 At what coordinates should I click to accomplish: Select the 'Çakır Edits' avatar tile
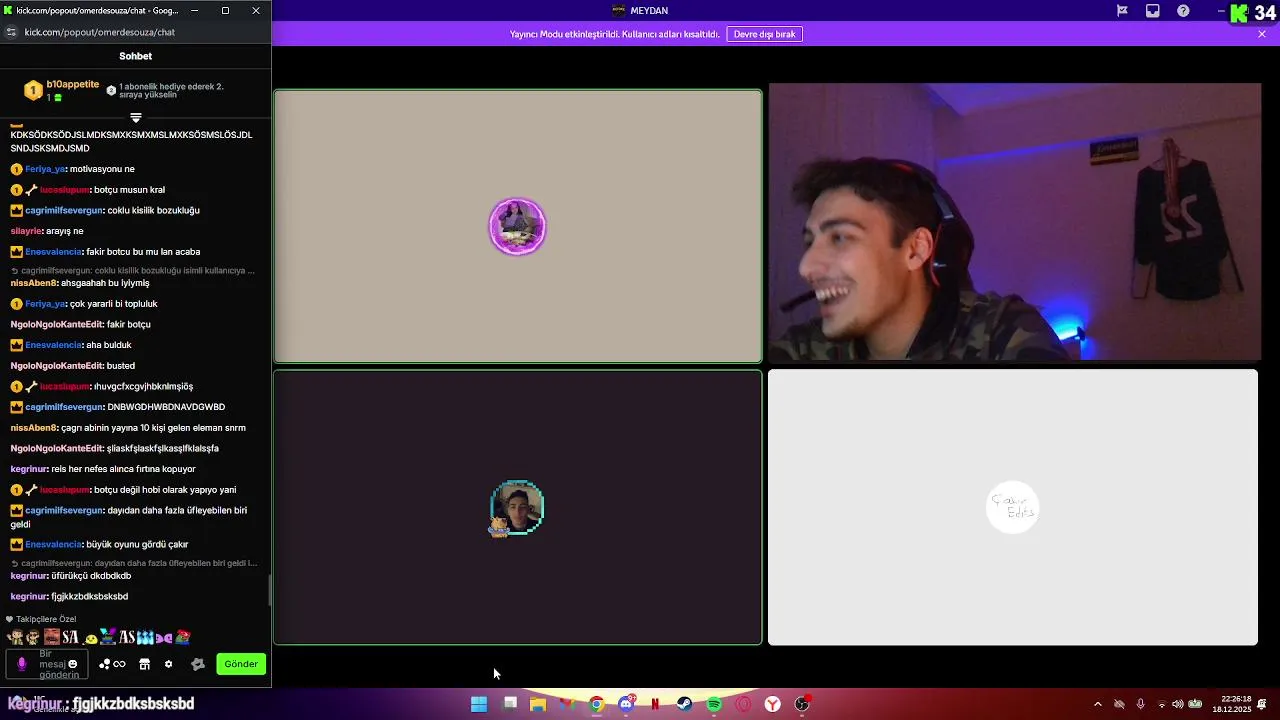point(1013,507)
